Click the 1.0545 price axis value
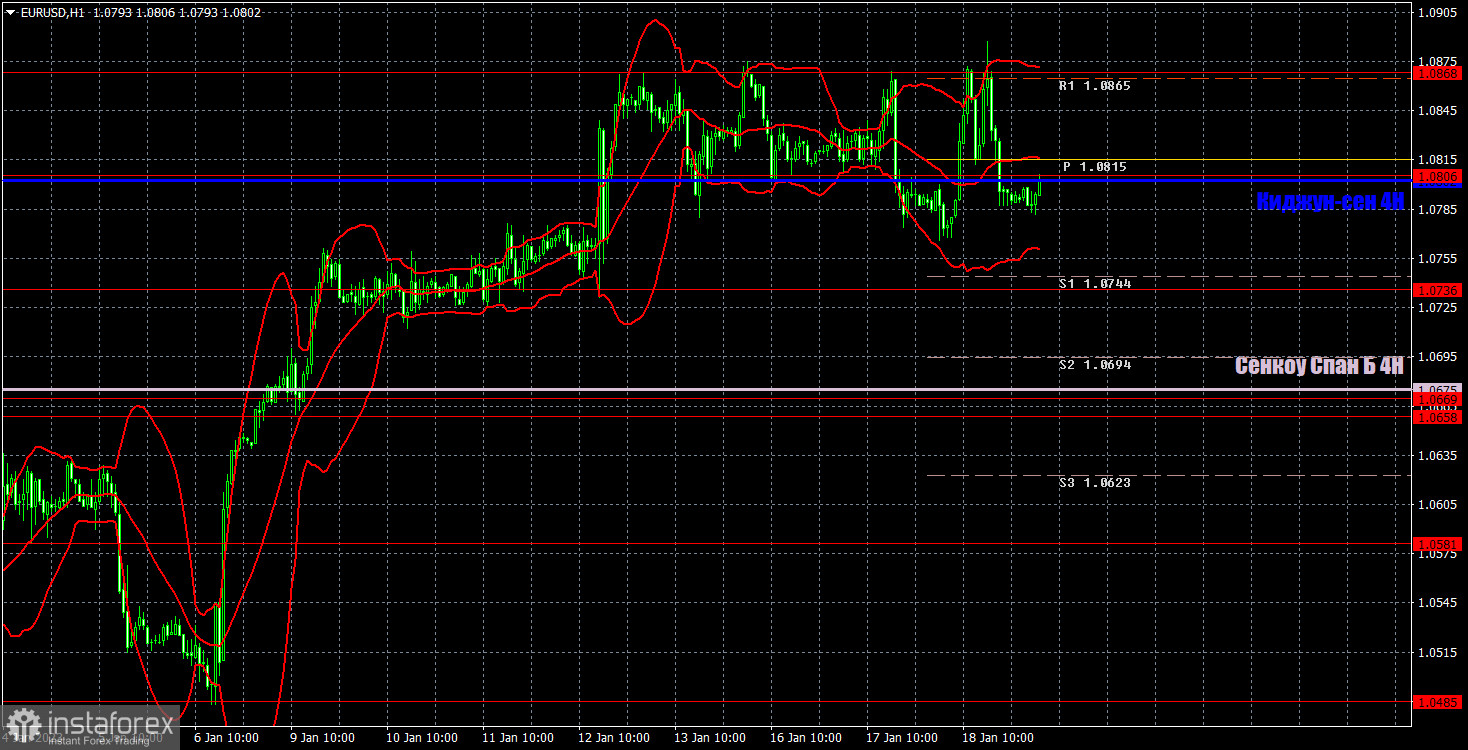1468x750 pixels. pos(1438,603)
